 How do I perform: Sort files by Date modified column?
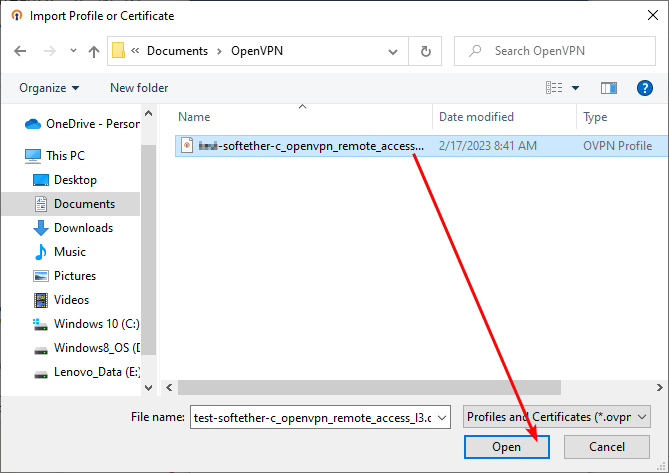point(476,117)
